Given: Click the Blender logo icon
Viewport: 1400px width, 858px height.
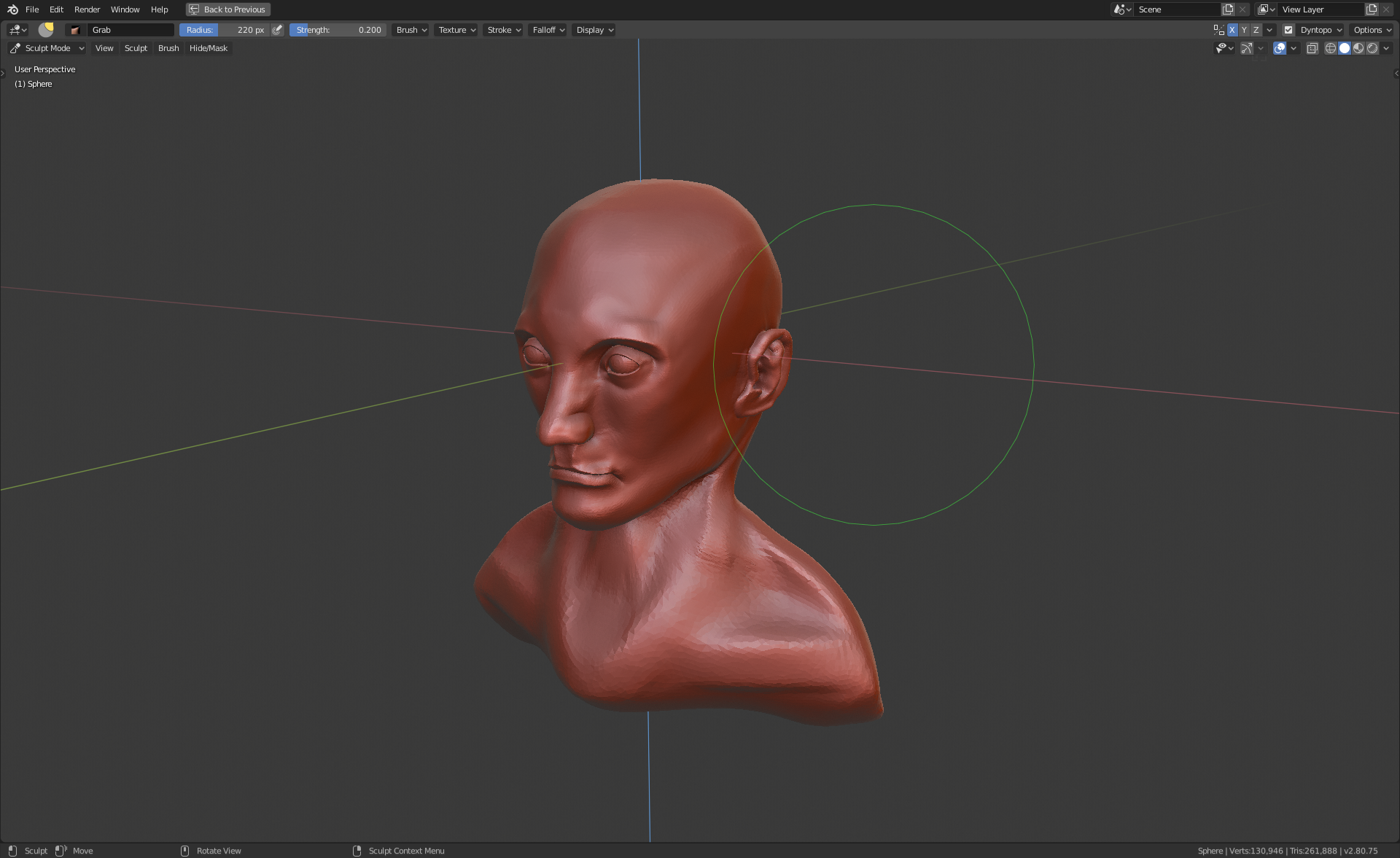Looking at the screenshot, I should [x=12, y=9].
